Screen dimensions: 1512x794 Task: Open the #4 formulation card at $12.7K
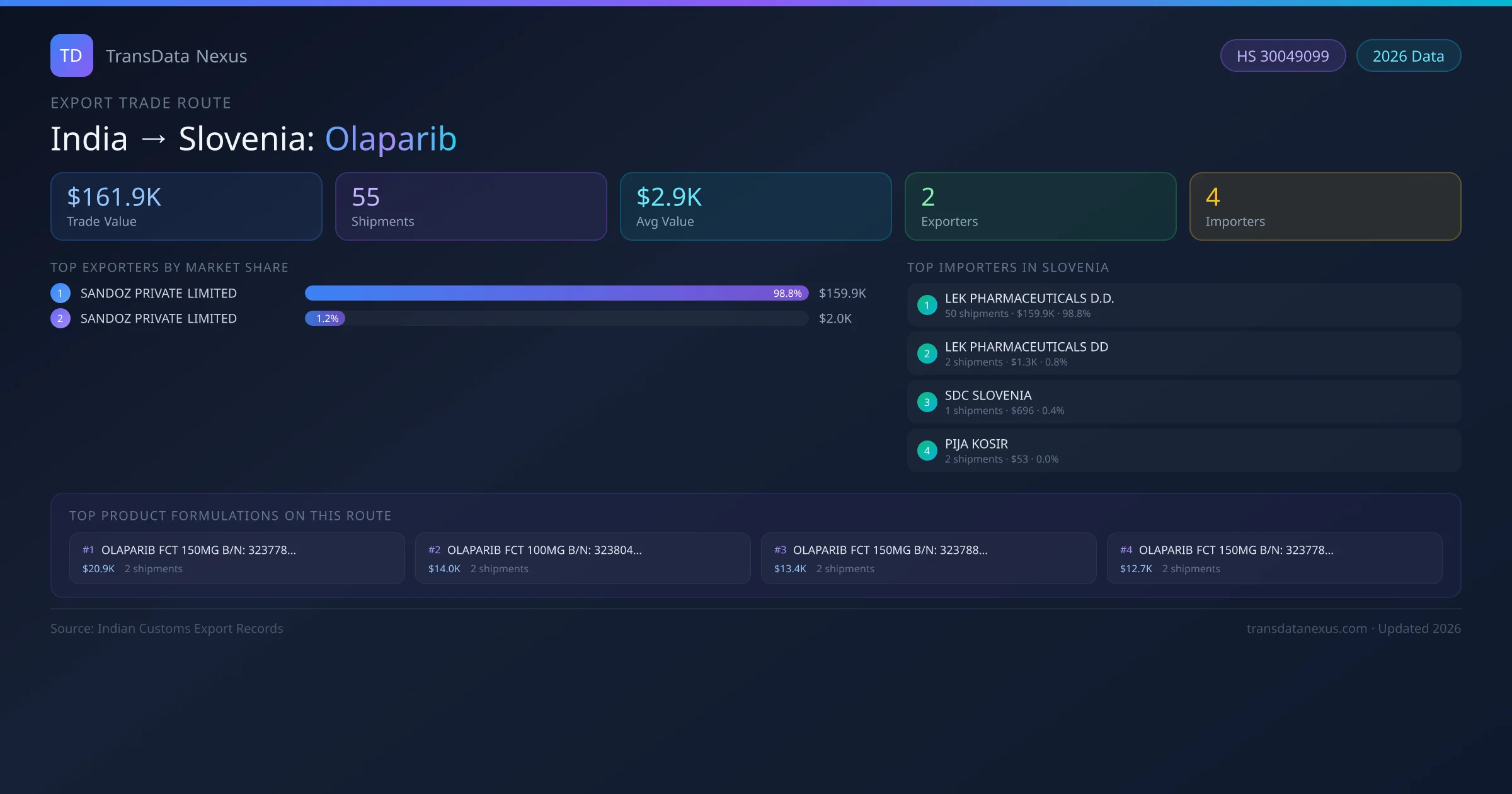[x=1274, y=558]
